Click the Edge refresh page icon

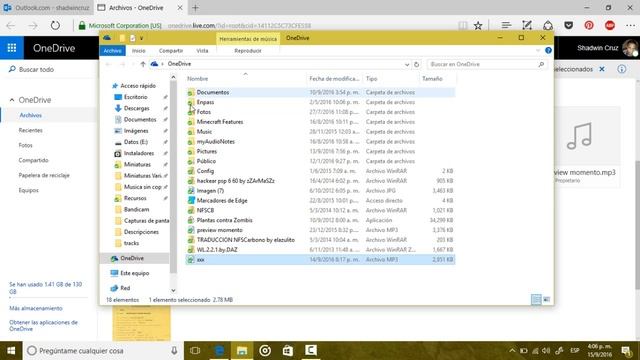click(x=55, y=25)
